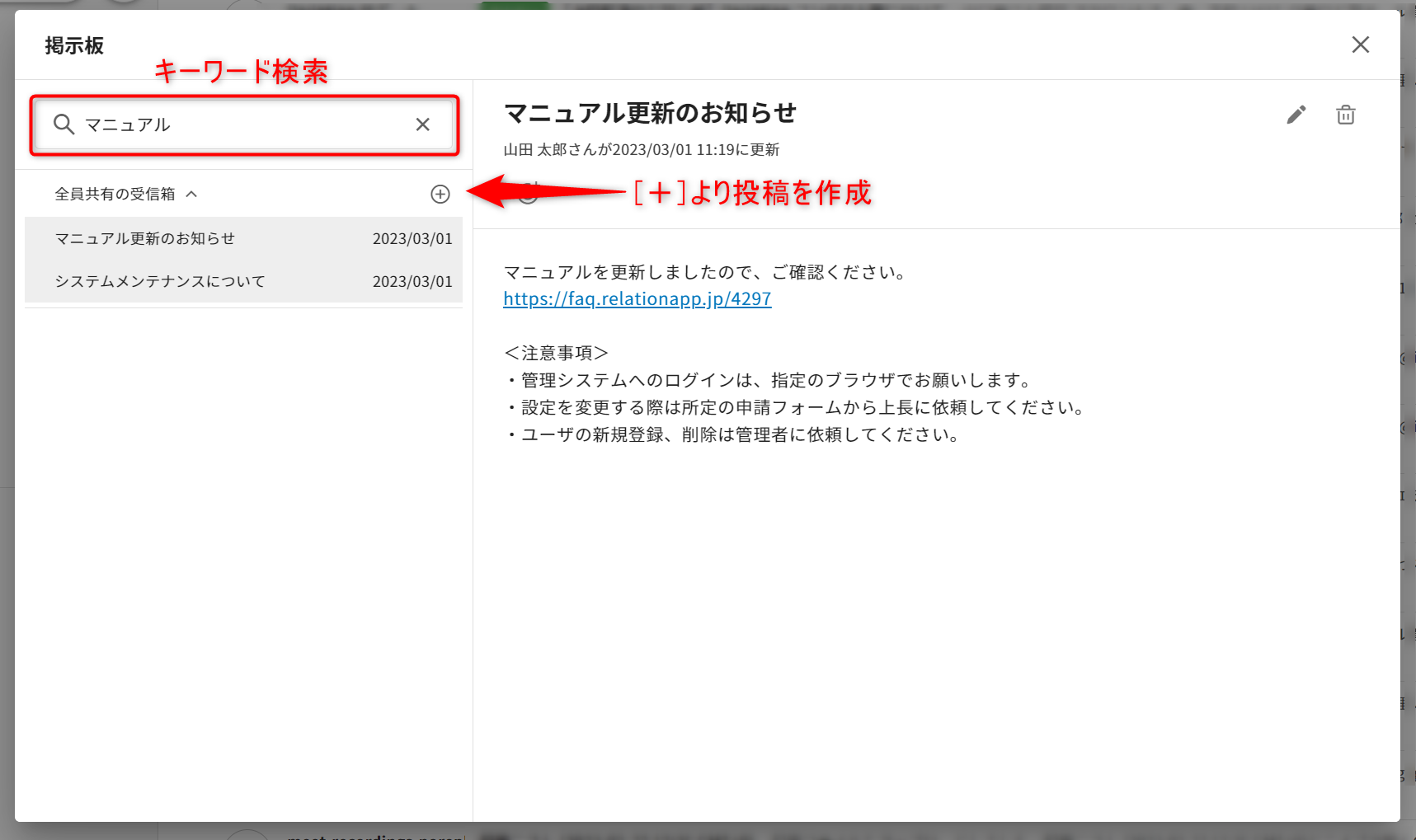This screenshot has height=840, width=1416.
Task: Click the ＜注意事項＞ heading in the post
Action: coord(556,353)
